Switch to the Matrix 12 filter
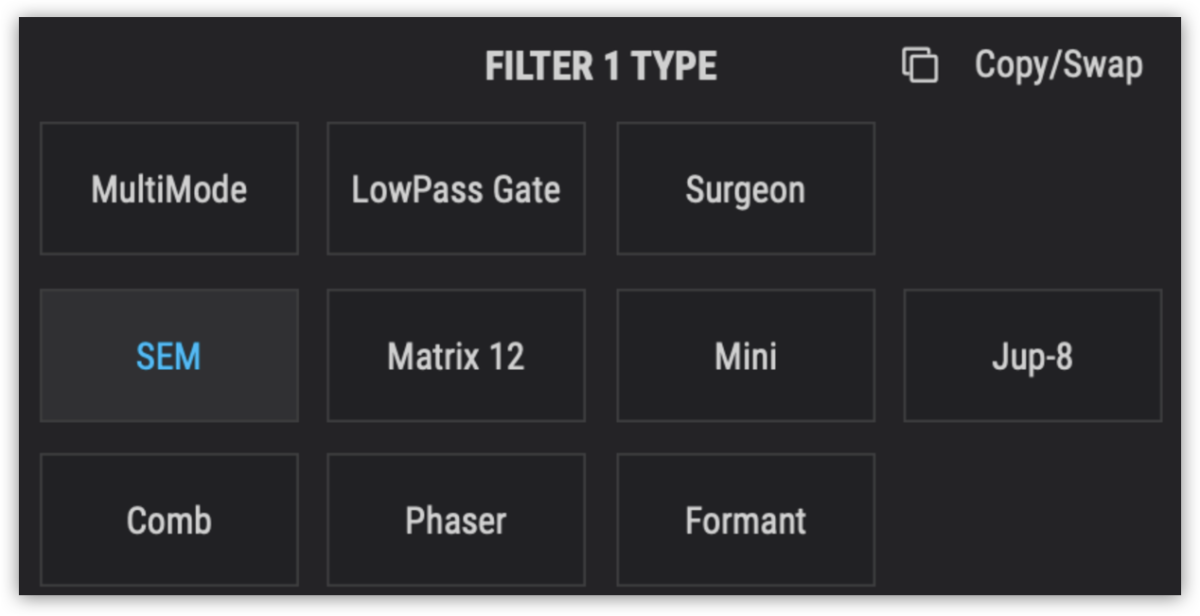The image size is (1200, 616). tap(455, 355)
